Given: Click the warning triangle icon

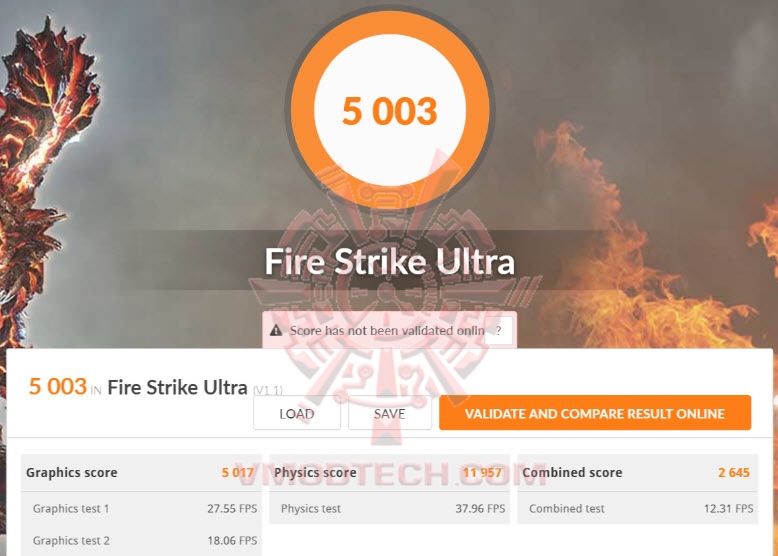Looking at the screenshot, I should (x=276, y=330).
